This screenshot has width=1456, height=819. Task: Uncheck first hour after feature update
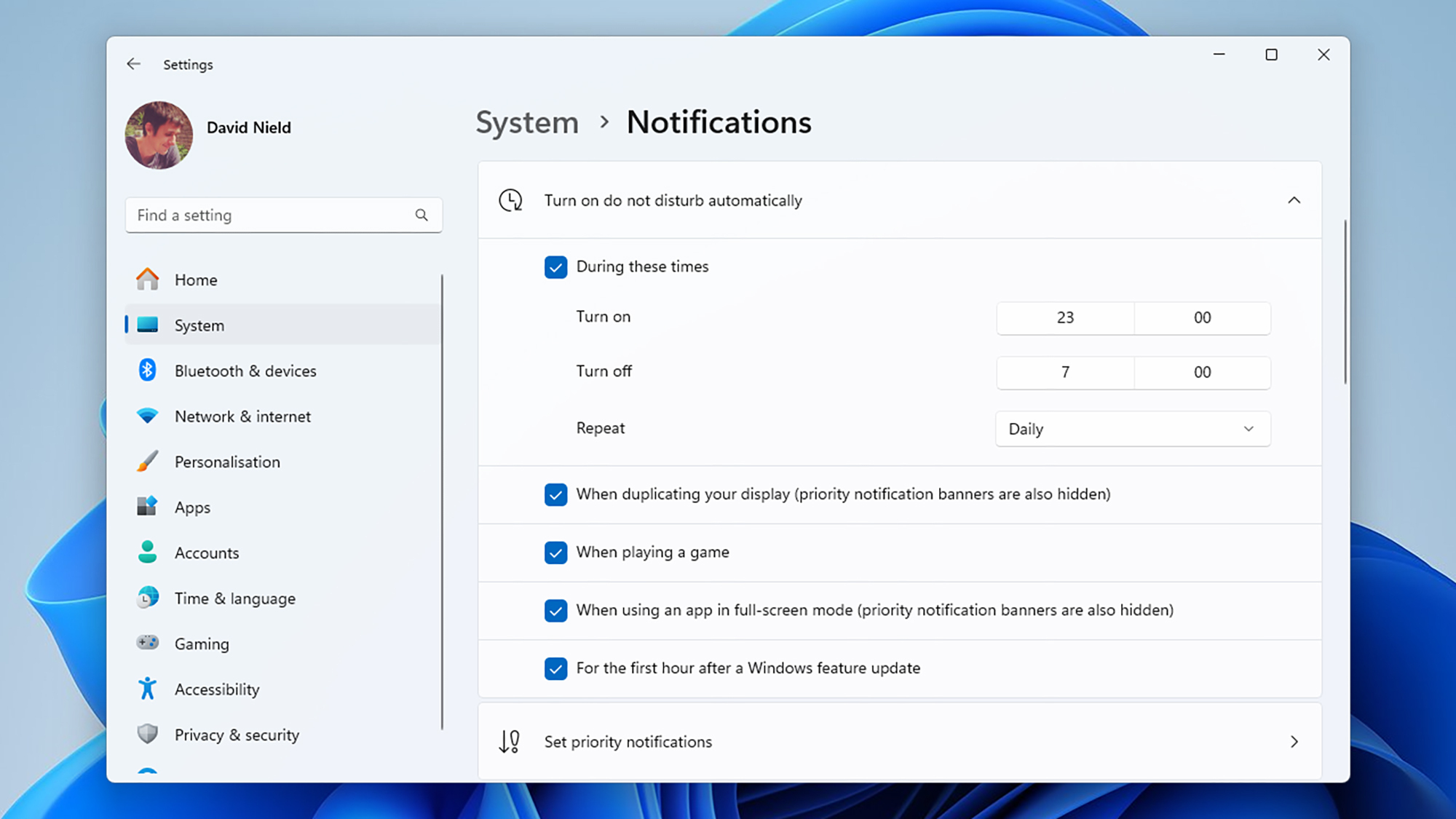556,669
